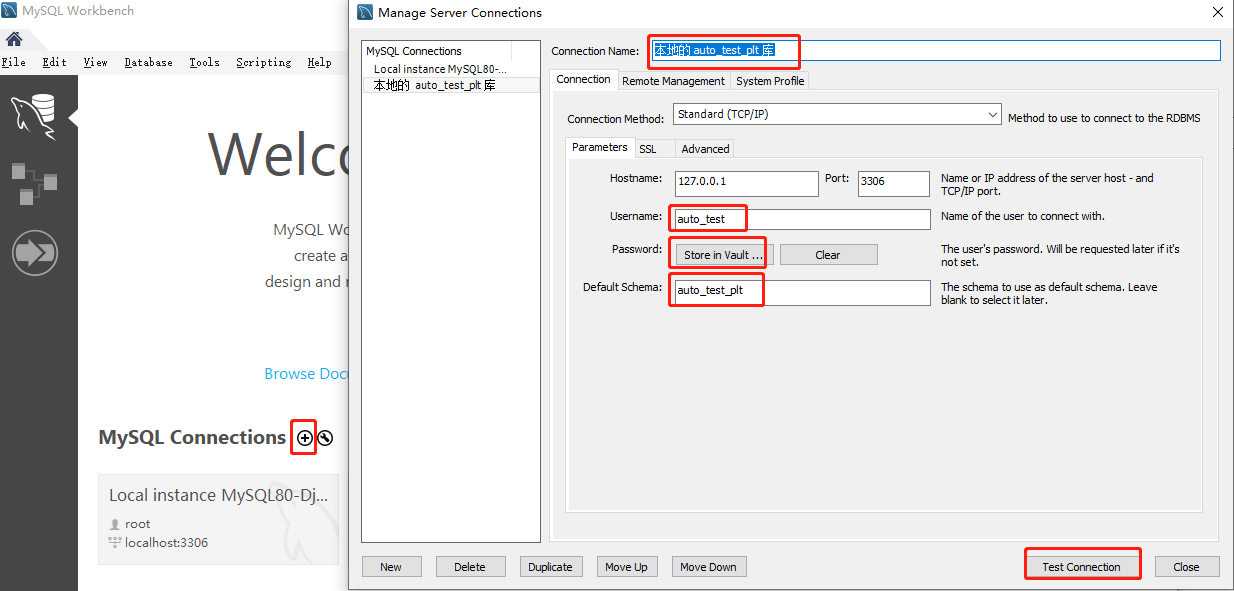
Task: Select the Advanced sub-tab
Action: 705,149
